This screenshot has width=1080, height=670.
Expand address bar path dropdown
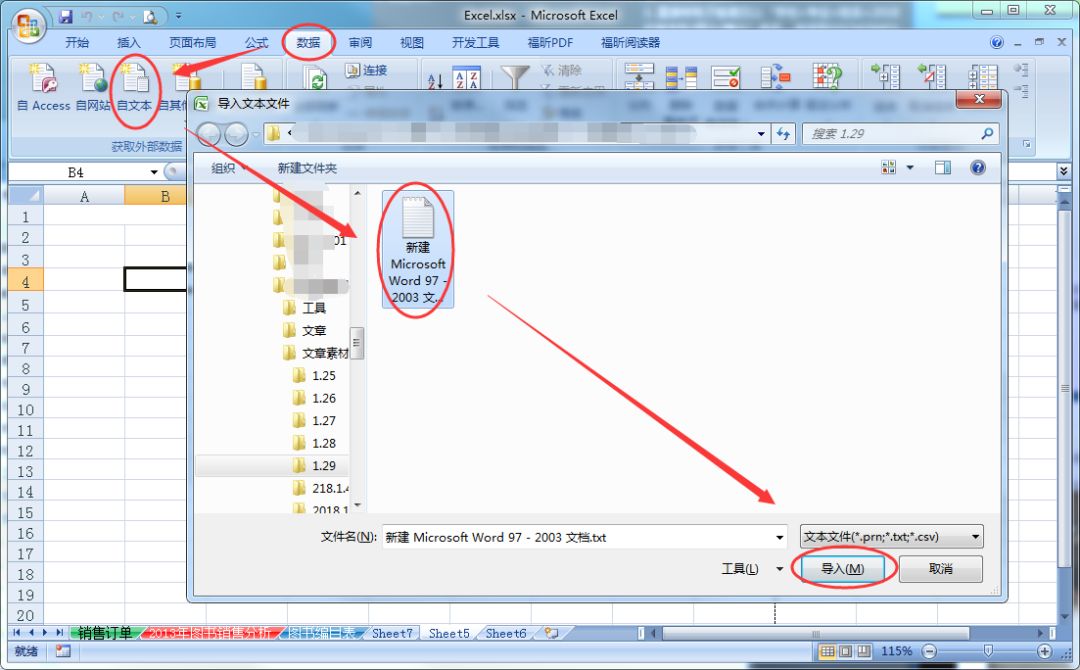[761, 134]
